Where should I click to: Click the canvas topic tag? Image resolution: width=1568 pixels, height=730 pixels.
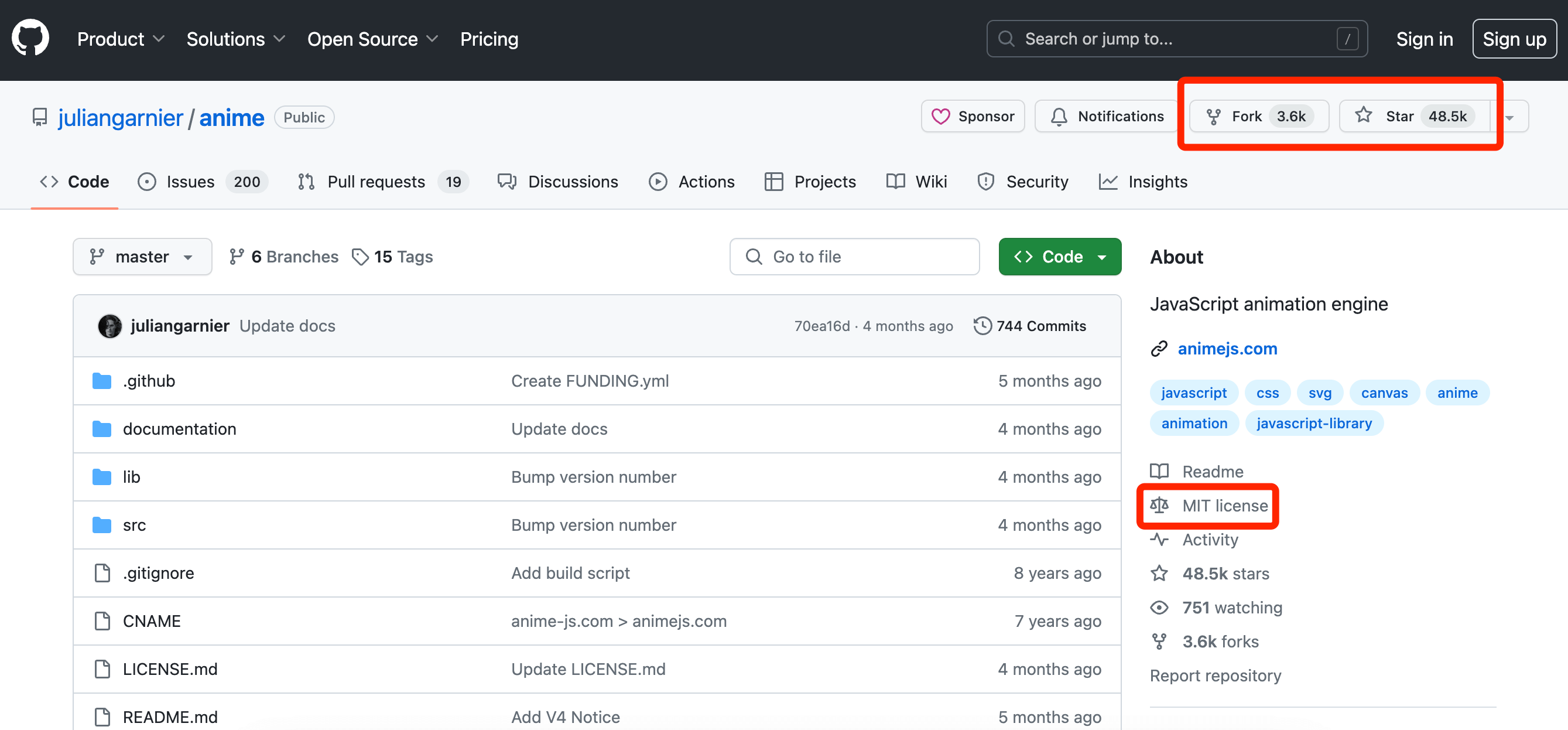[x=1384, y=393]
